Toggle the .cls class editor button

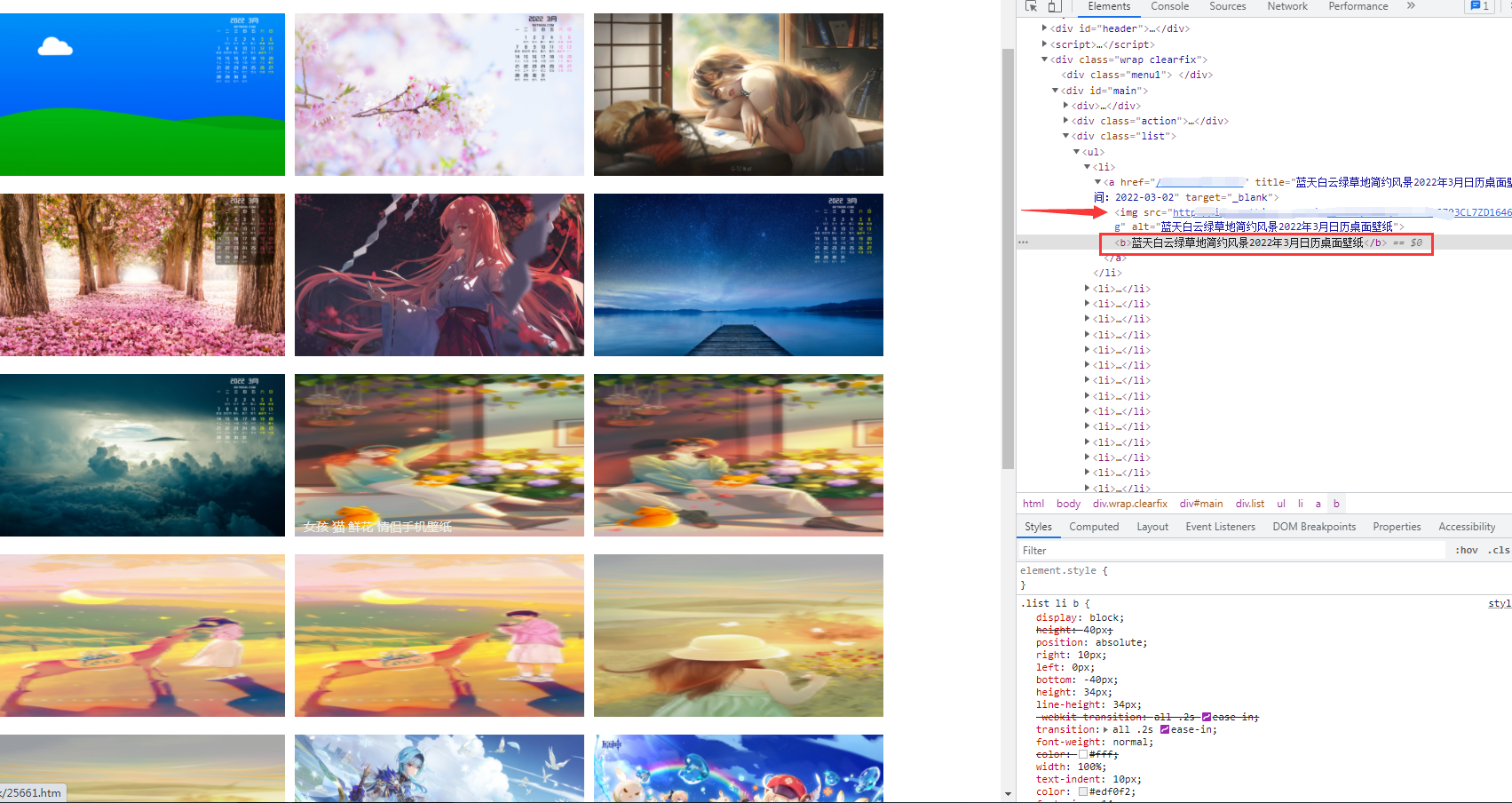(x=1499, y=550)
